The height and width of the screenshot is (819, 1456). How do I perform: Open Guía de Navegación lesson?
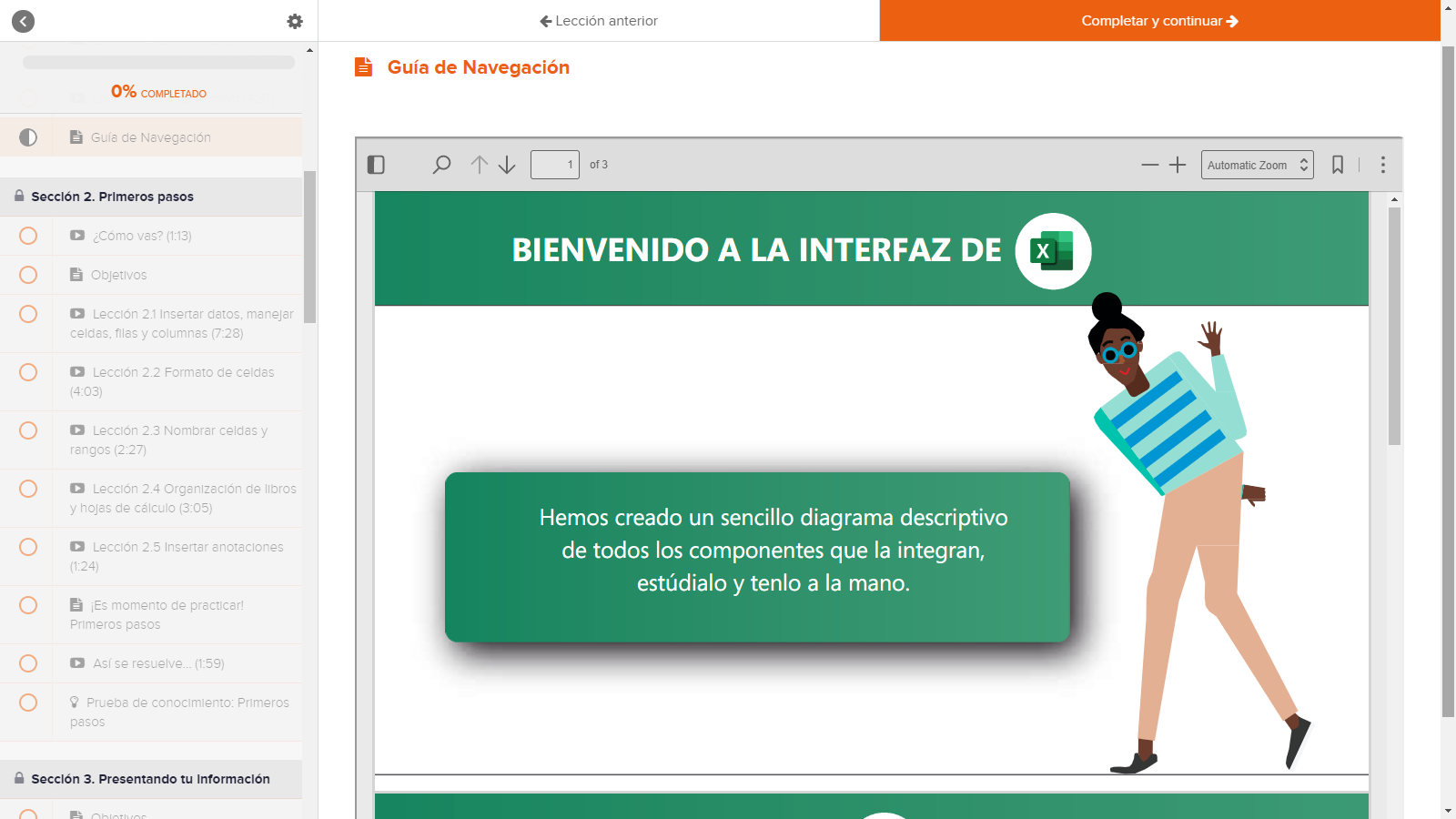pos(151,137)
